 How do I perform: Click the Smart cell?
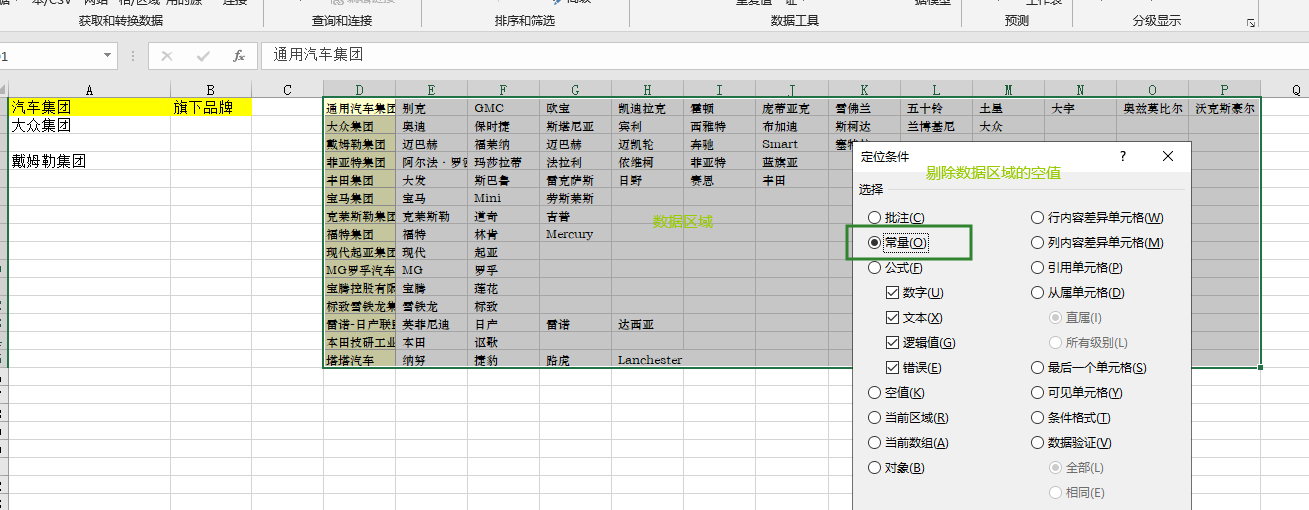[792, 144]
